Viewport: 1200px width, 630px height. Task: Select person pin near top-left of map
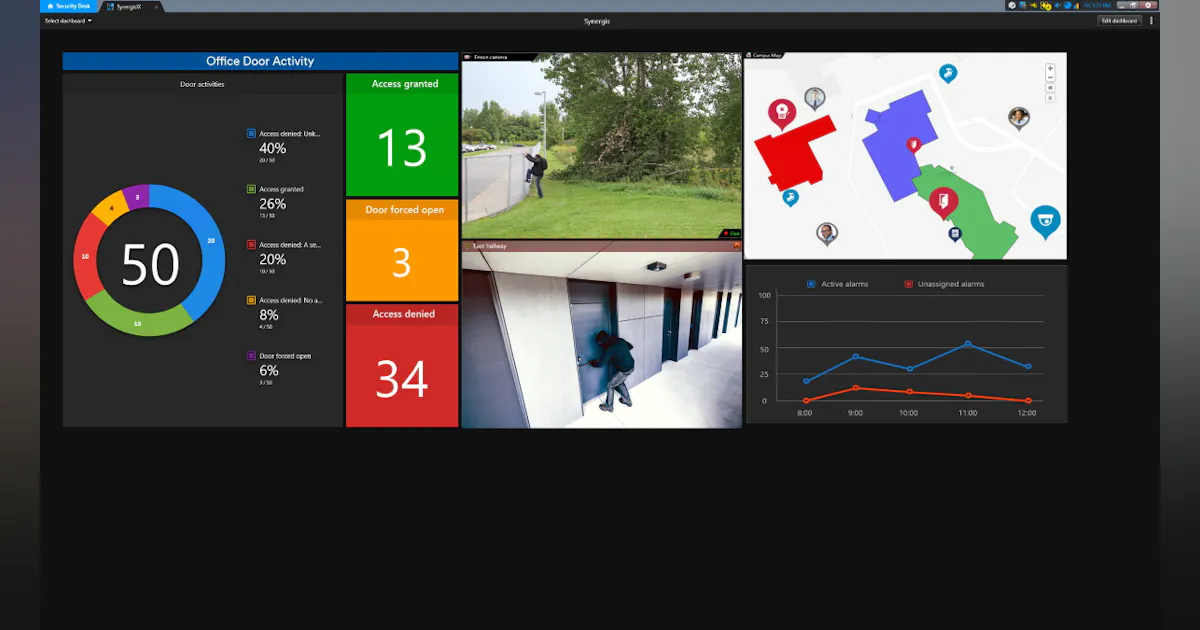815,98
